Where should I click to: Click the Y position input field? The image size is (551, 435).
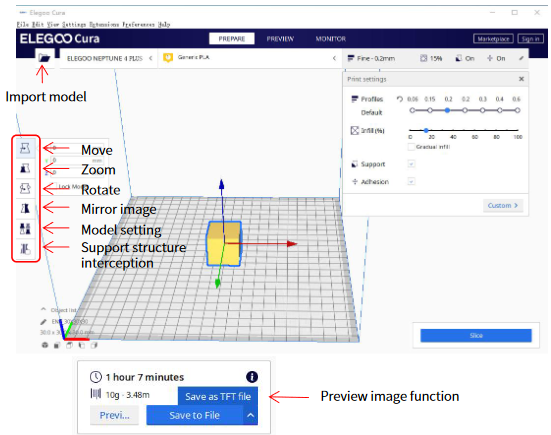point(76,160)
